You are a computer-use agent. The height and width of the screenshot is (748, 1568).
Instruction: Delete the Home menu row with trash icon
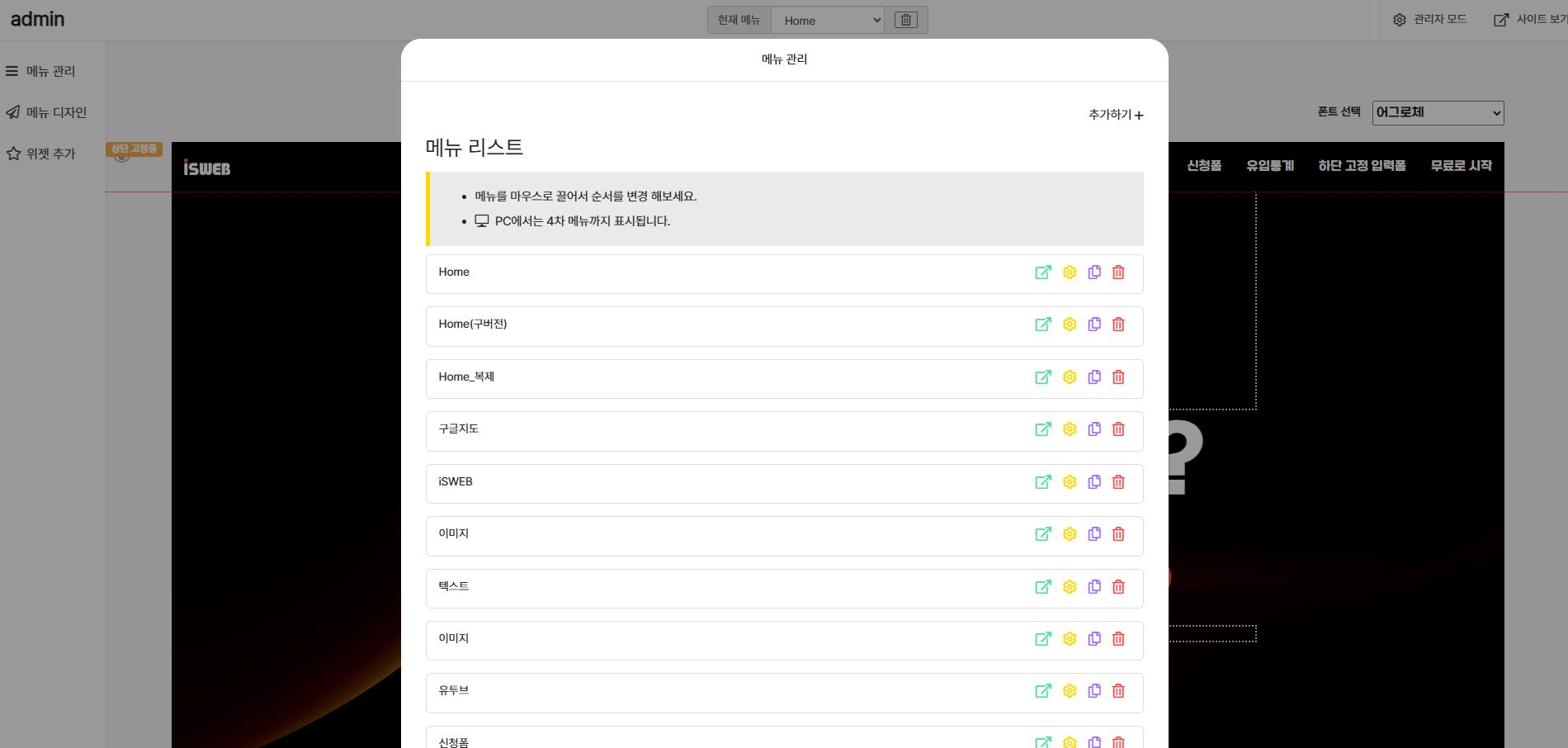(1118, 272)
